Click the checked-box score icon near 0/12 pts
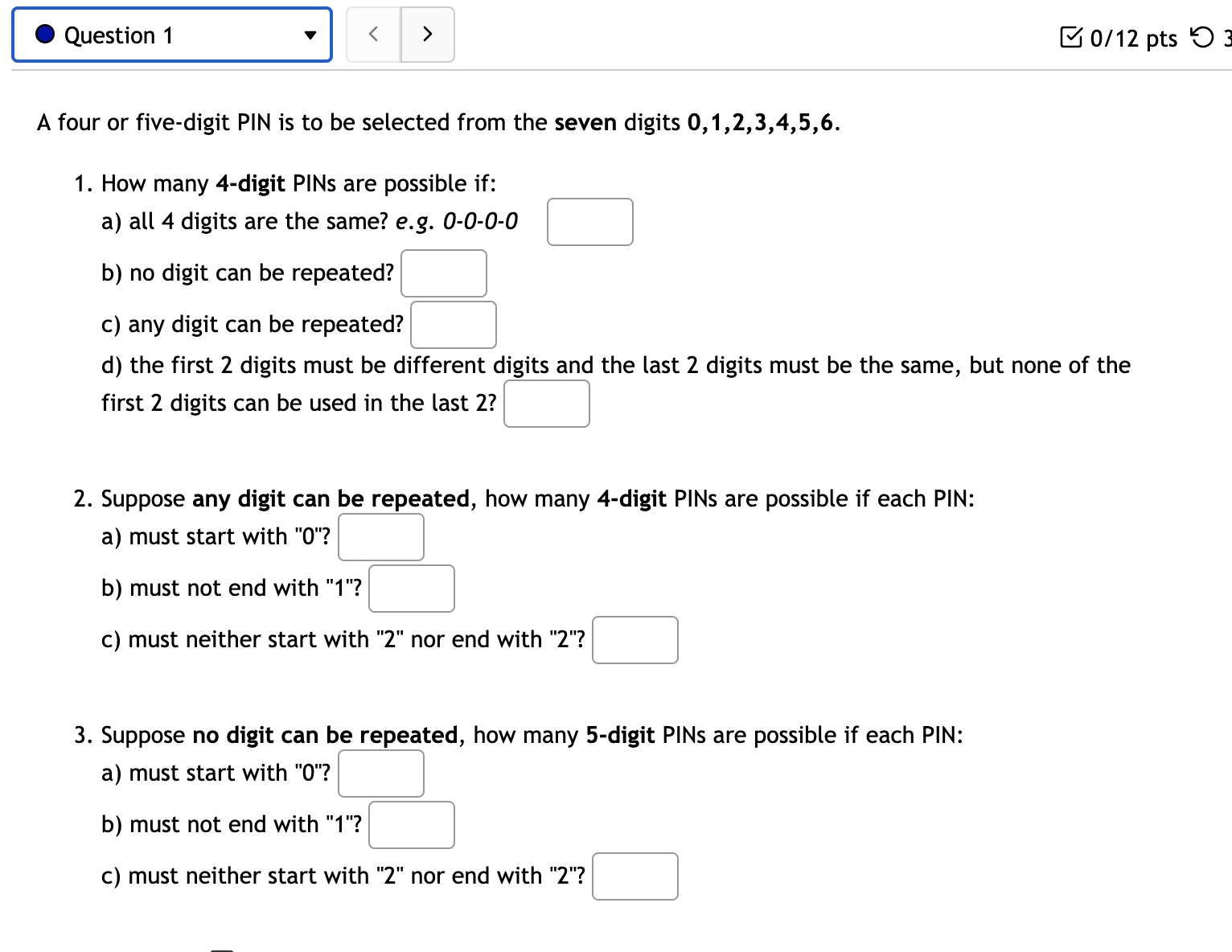The image size is (1232, 952). click(x=1074, y=35)
